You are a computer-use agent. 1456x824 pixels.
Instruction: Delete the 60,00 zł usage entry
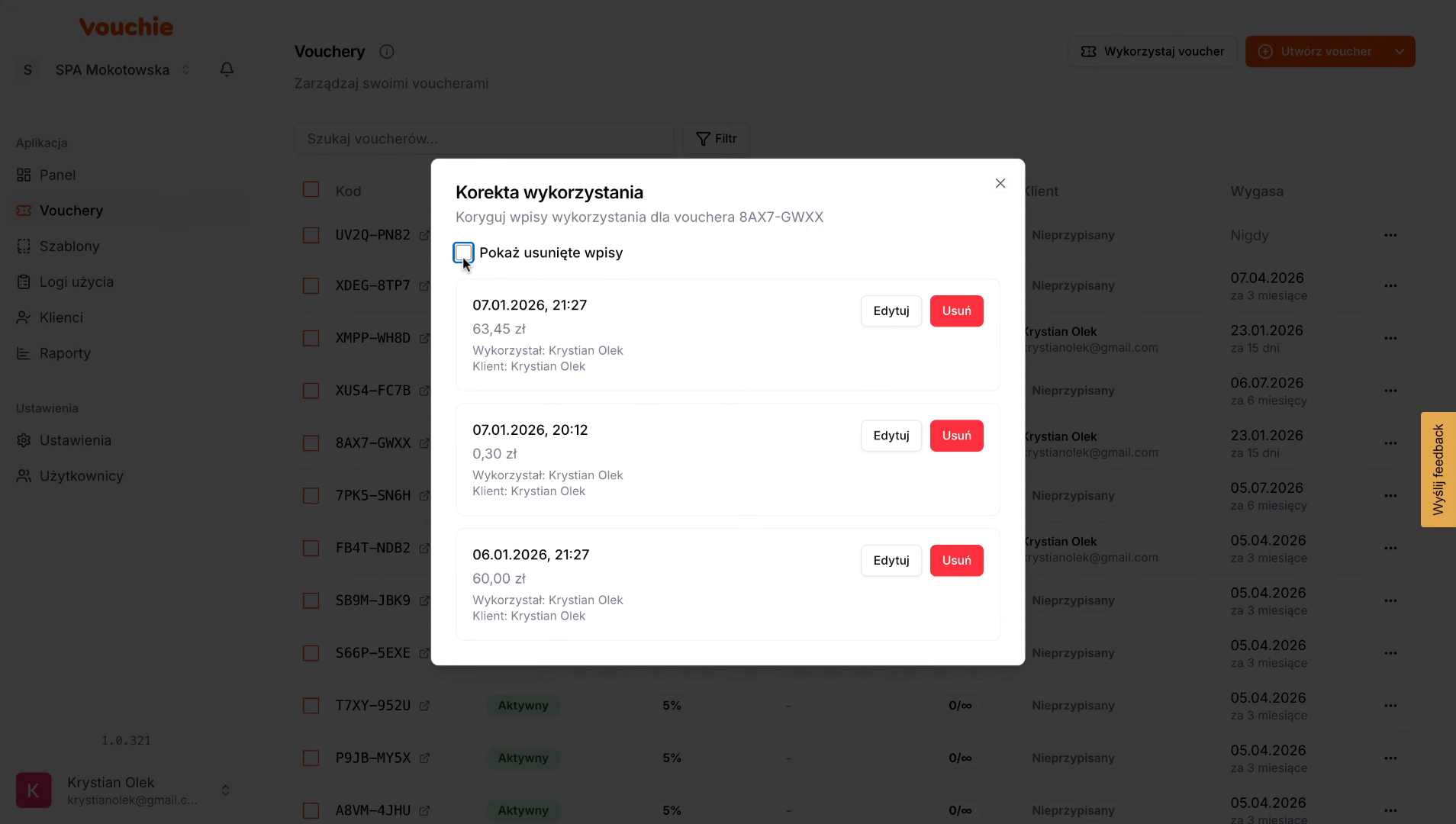[x=956, y=561]
